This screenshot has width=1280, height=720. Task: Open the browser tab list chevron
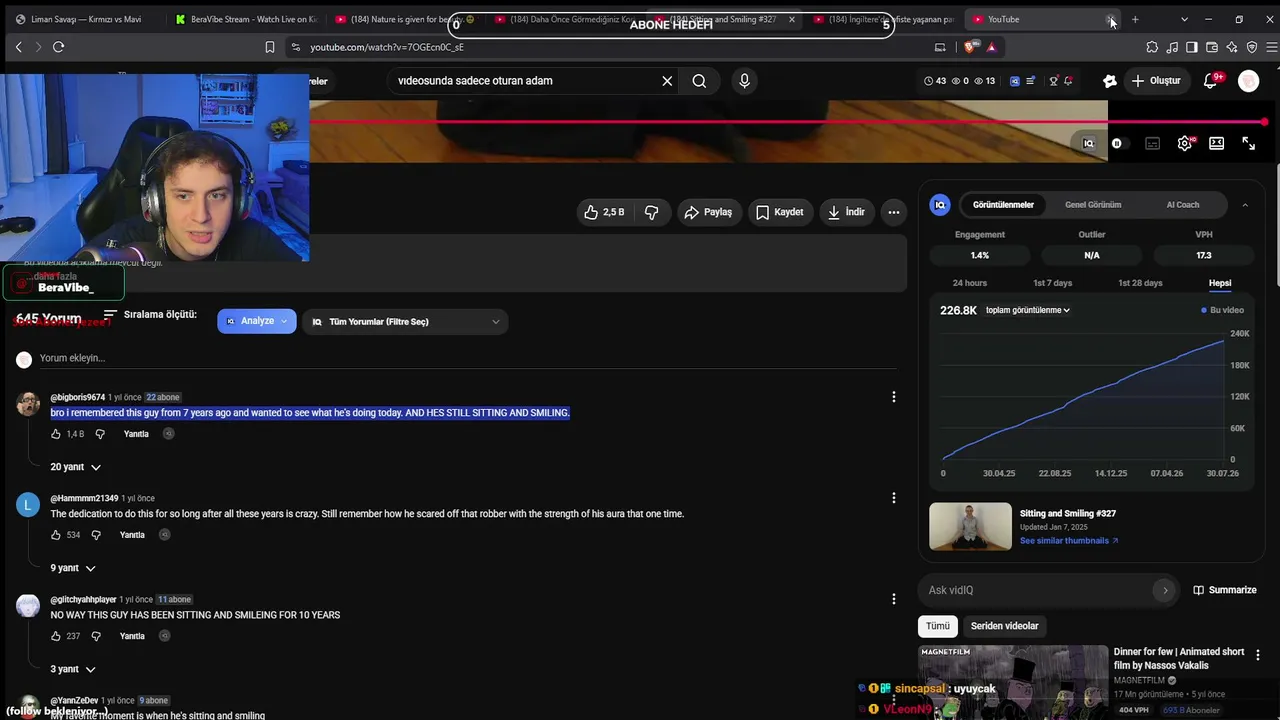click(1184, 19)
